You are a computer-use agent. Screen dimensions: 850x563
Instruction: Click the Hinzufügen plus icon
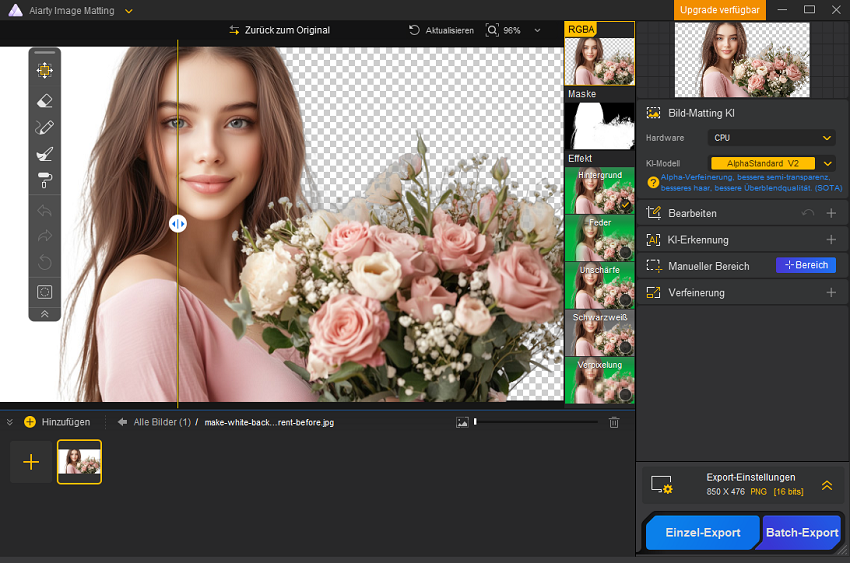tap(30, 422)
